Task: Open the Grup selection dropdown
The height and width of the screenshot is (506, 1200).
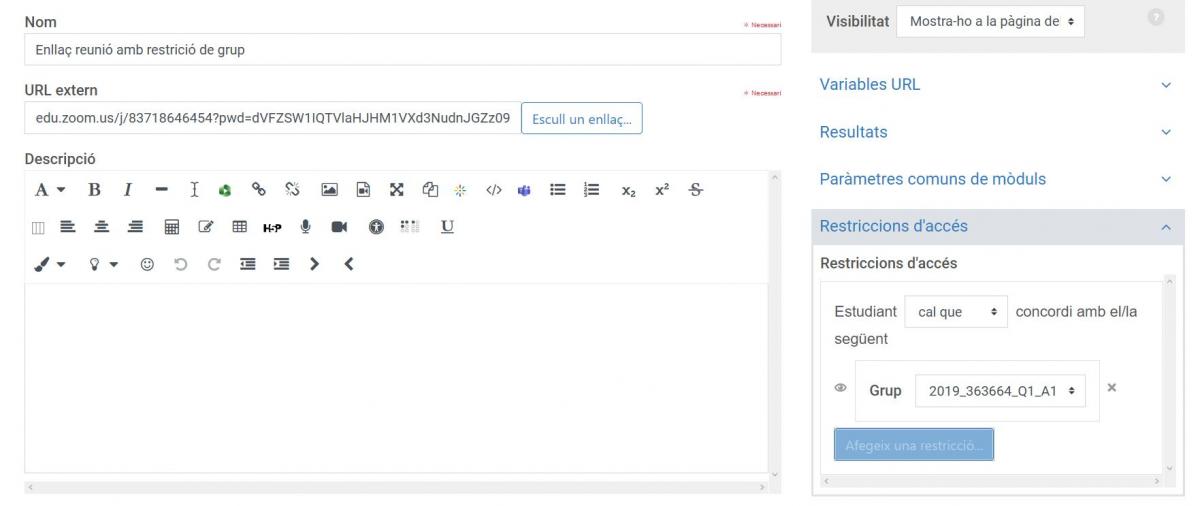Action: (x=999, y=390)
